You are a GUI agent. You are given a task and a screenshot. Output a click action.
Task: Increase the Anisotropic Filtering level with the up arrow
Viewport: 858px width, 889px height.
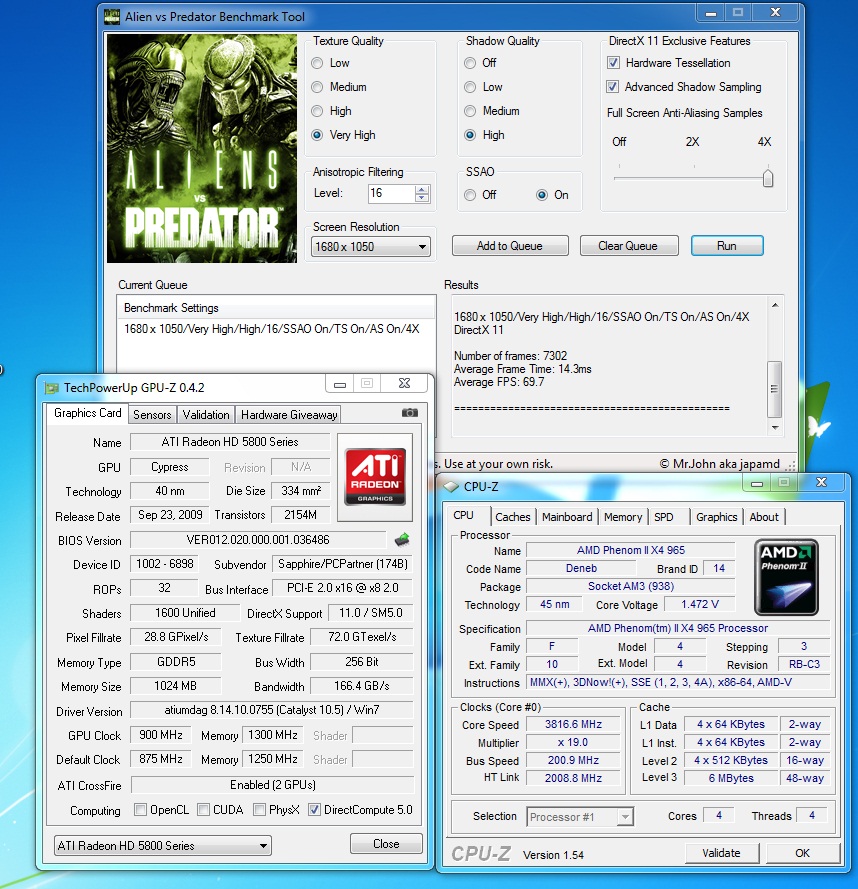[x=421, y=189]
